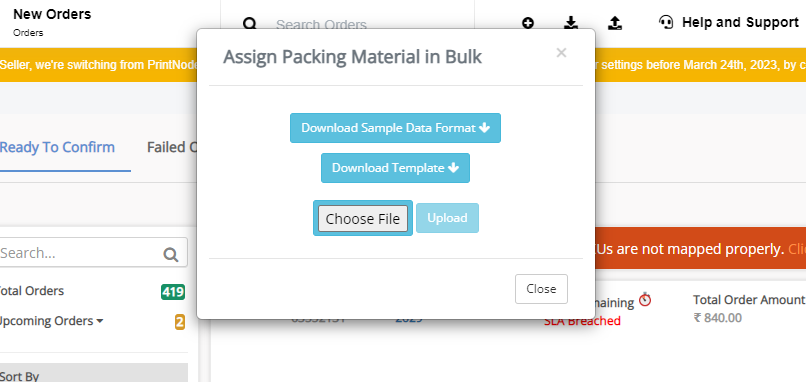Click the red SLA stopwatch icon

click(645, 299)
